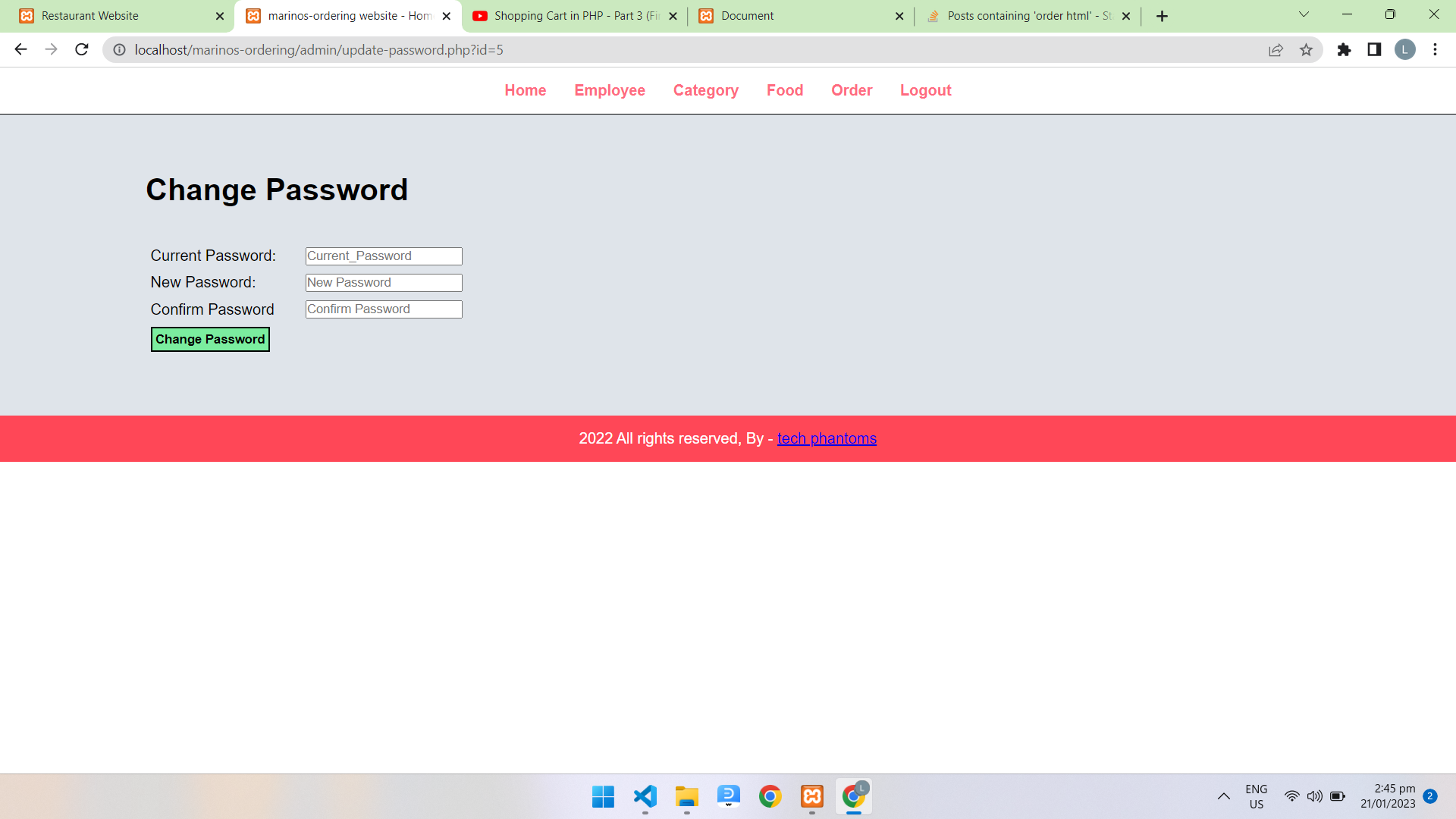The width and height of the screenshot is (1456, 819).
Task: Switch to Restaurant Website tab
Action: tap(114, 16)
